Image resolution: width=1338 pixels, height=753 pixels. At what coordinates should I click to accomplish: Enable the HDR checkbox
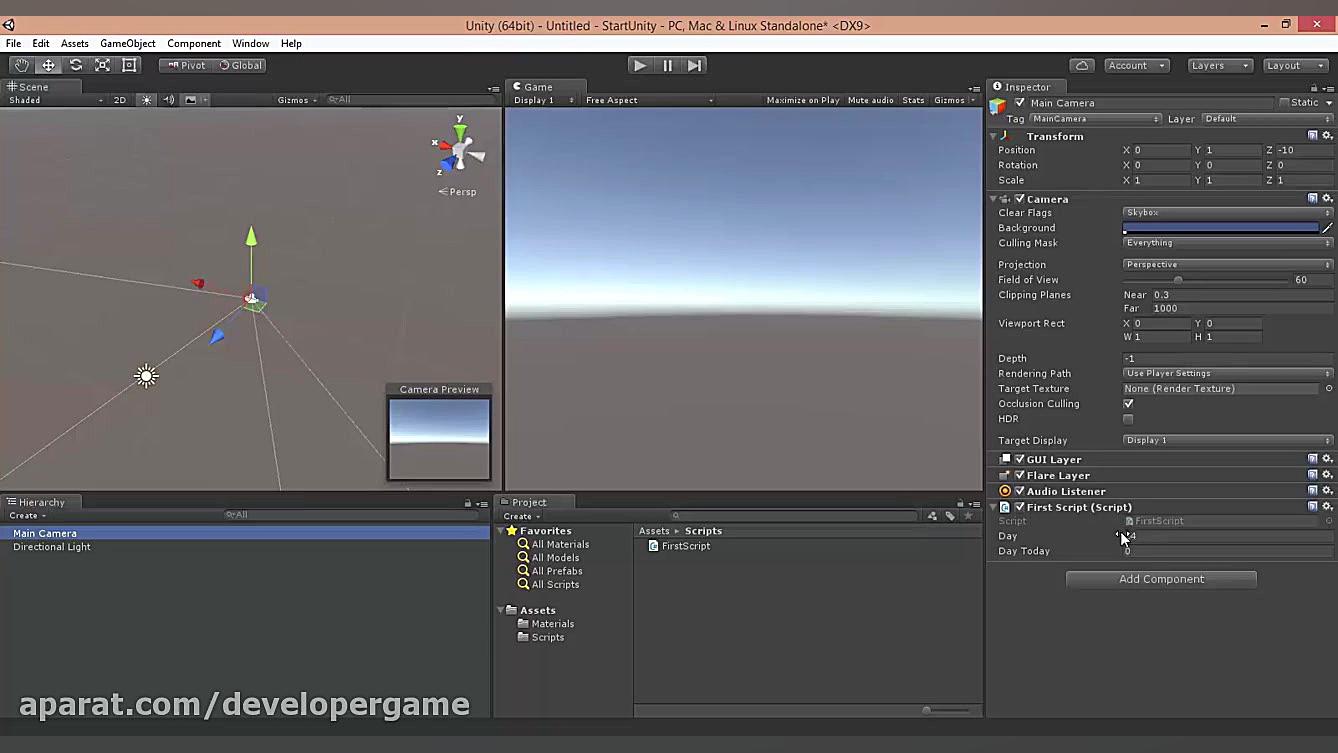[1128, 419]
